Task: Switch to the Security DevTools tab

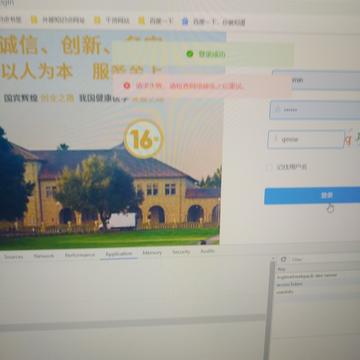Action: click(181, 252)
